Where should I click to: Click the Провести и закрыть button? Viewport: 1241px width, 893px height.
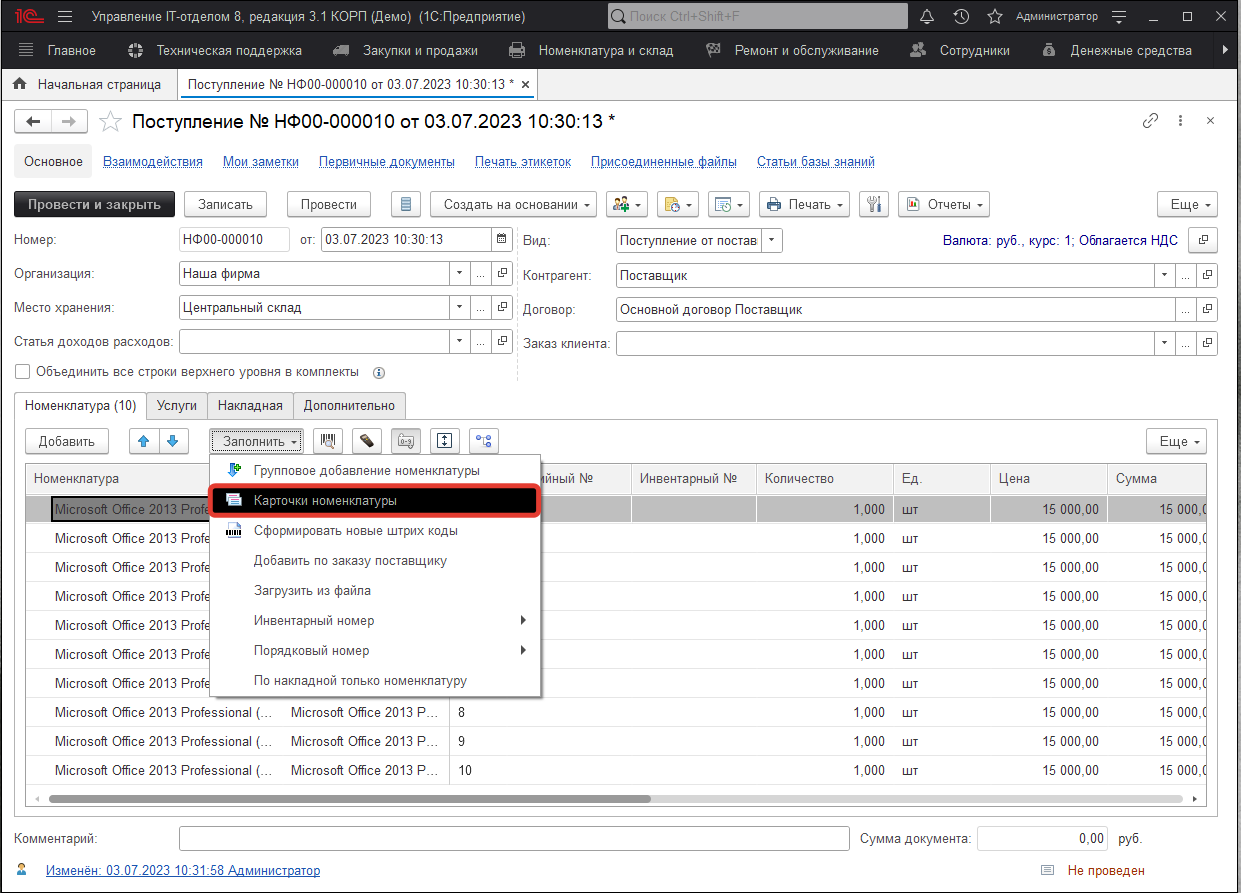pos(94,205)
